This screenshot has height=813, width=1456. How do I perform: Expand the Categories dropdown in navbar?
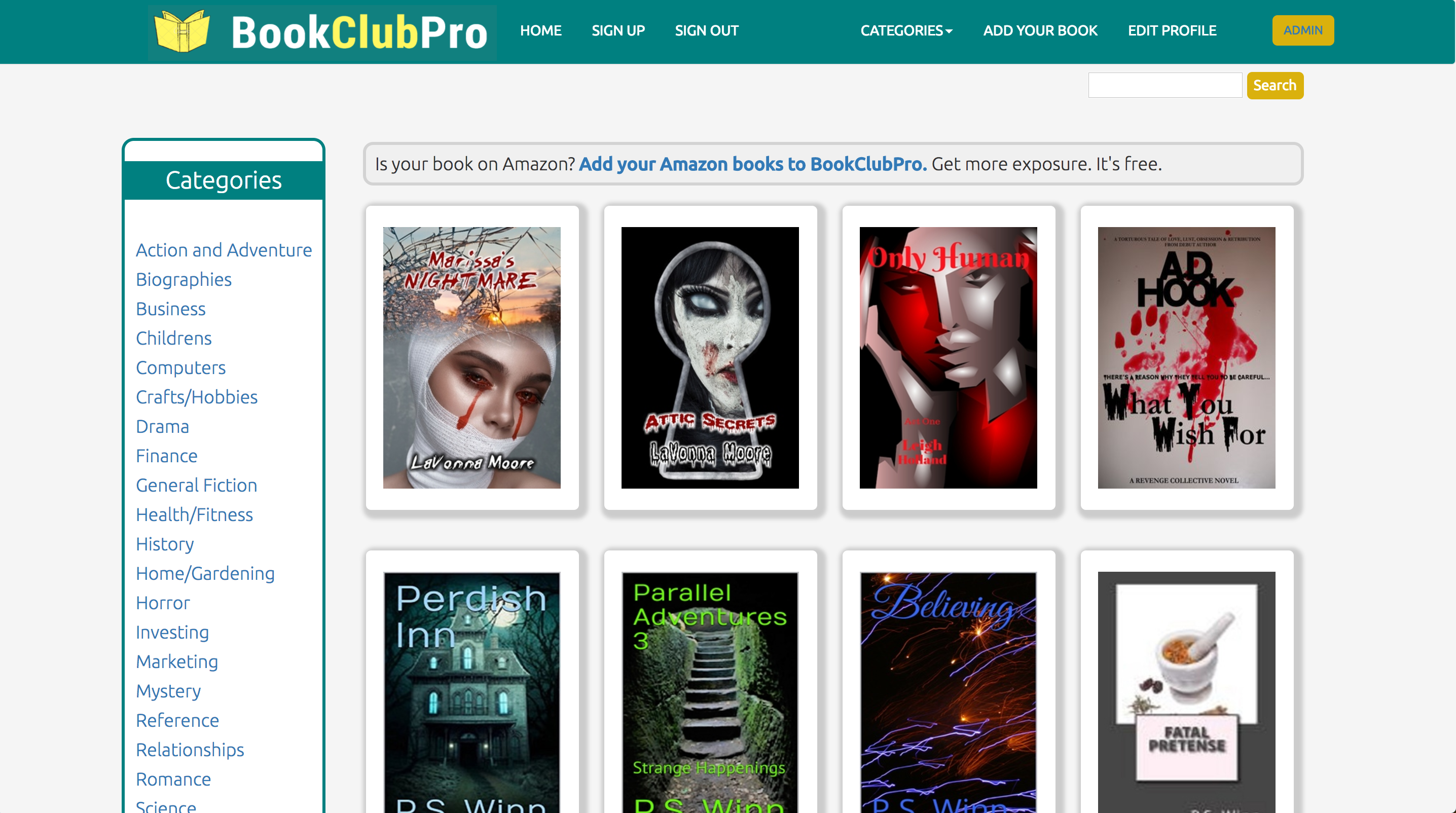pos(906,30)
